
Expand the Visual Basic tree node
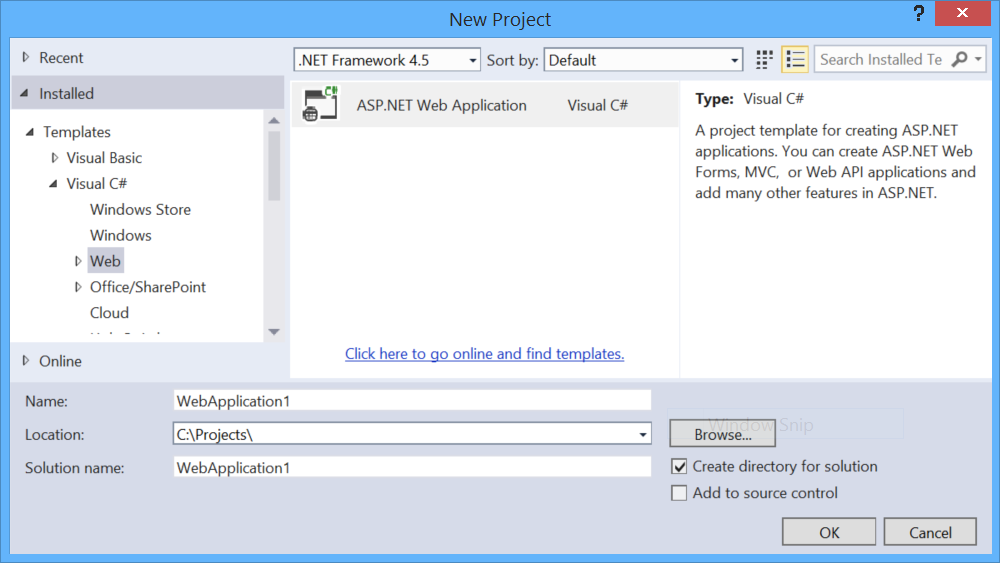[55, 158]
